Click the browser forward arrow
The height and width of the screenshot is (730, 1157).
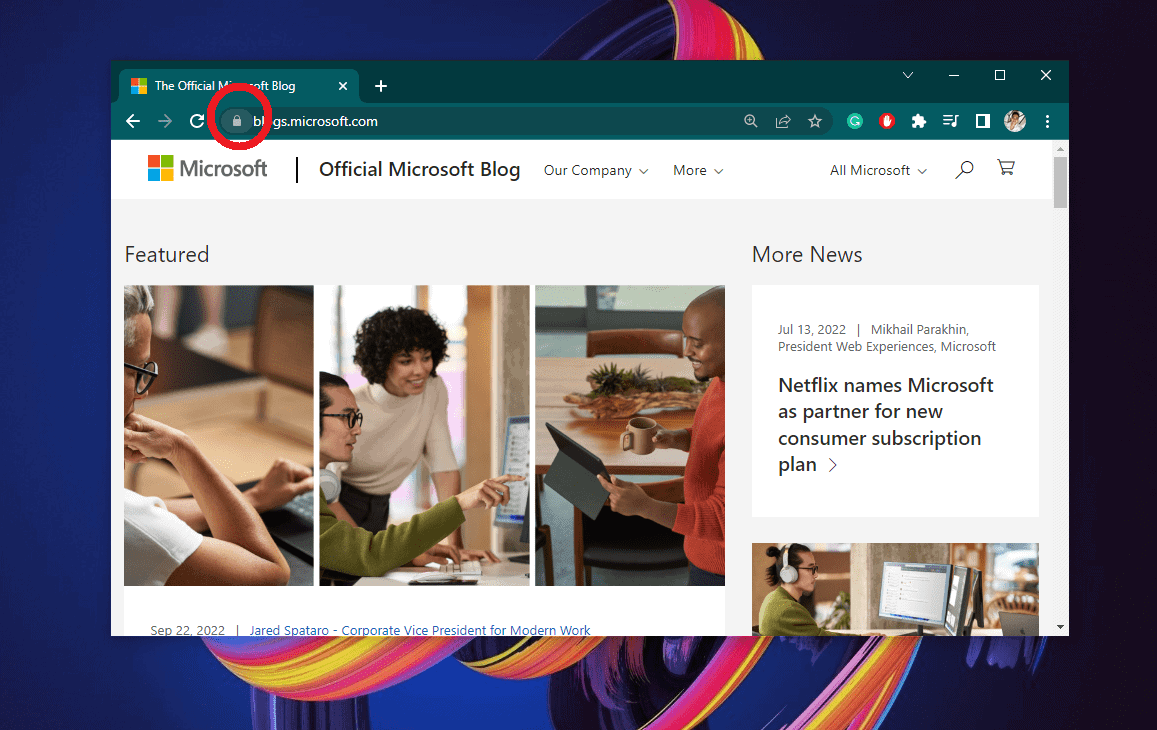[x=165, y=121]
